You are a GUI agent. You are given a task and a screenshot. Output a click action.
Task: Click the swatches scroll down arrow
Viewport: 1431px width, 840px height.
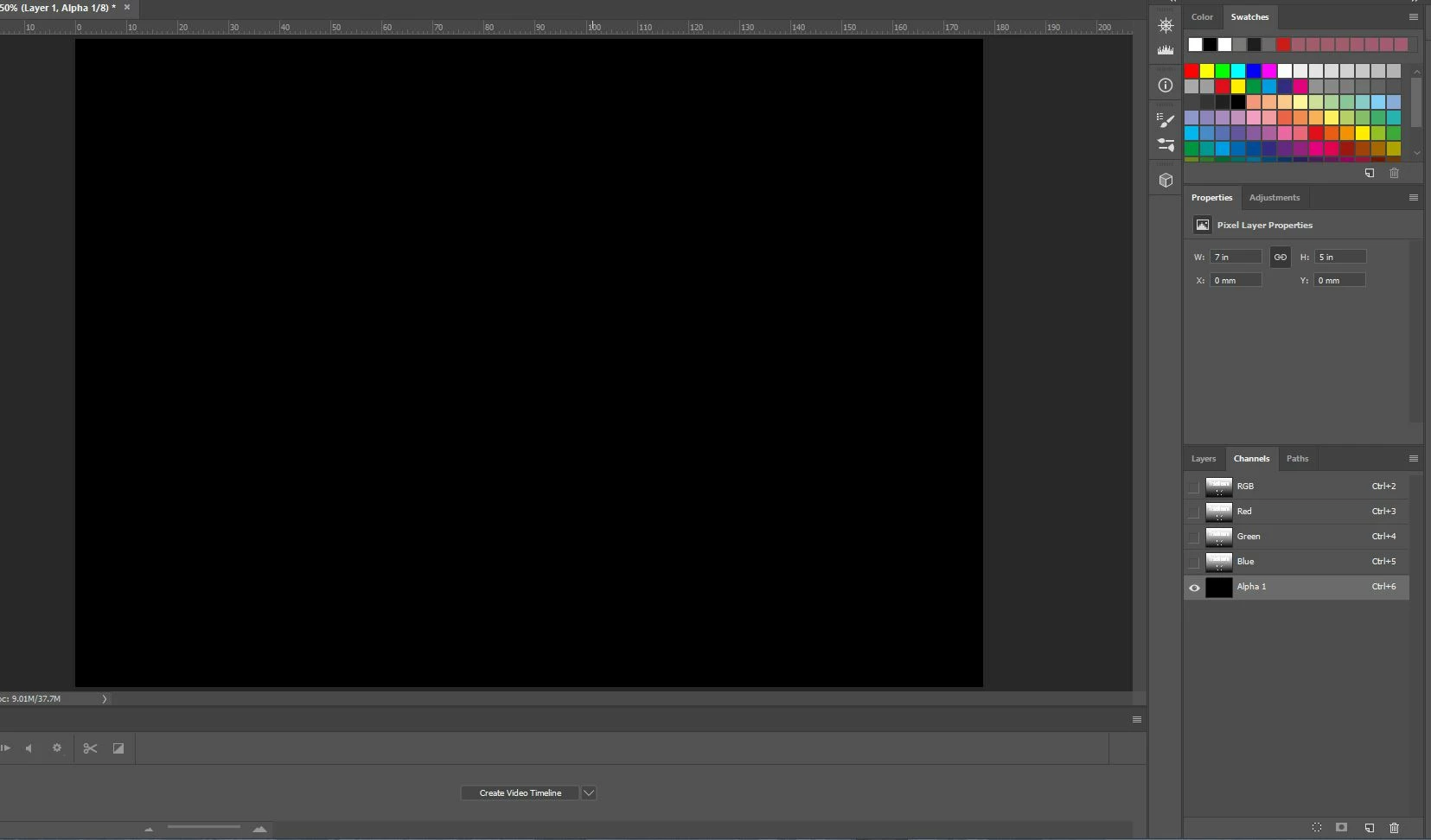click(1416, 153)
